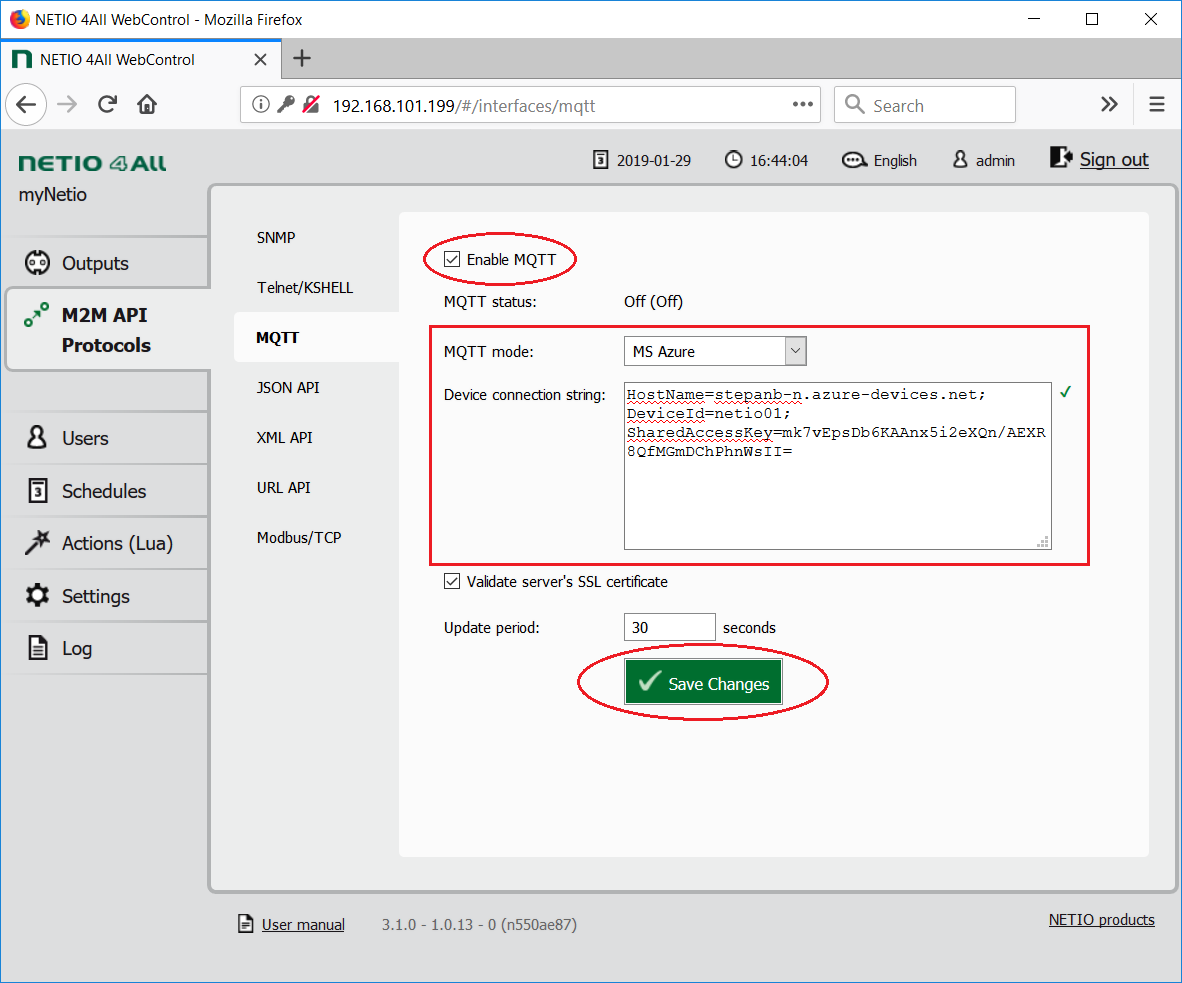Switch to the Modbus/TCP tab

tap(299, 537)
